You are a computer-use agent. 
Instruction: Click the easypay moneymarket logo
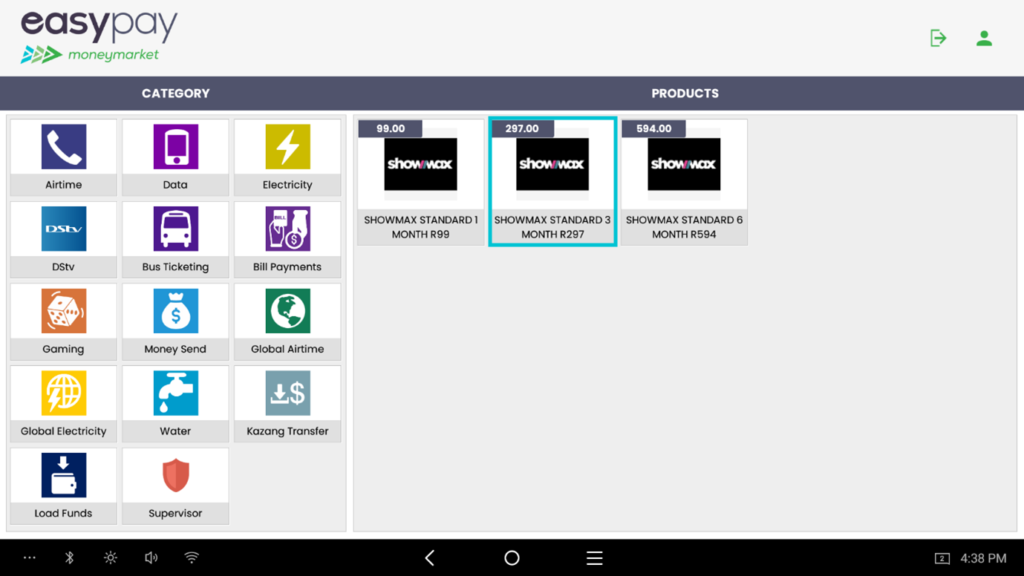[x=99, y=37]
